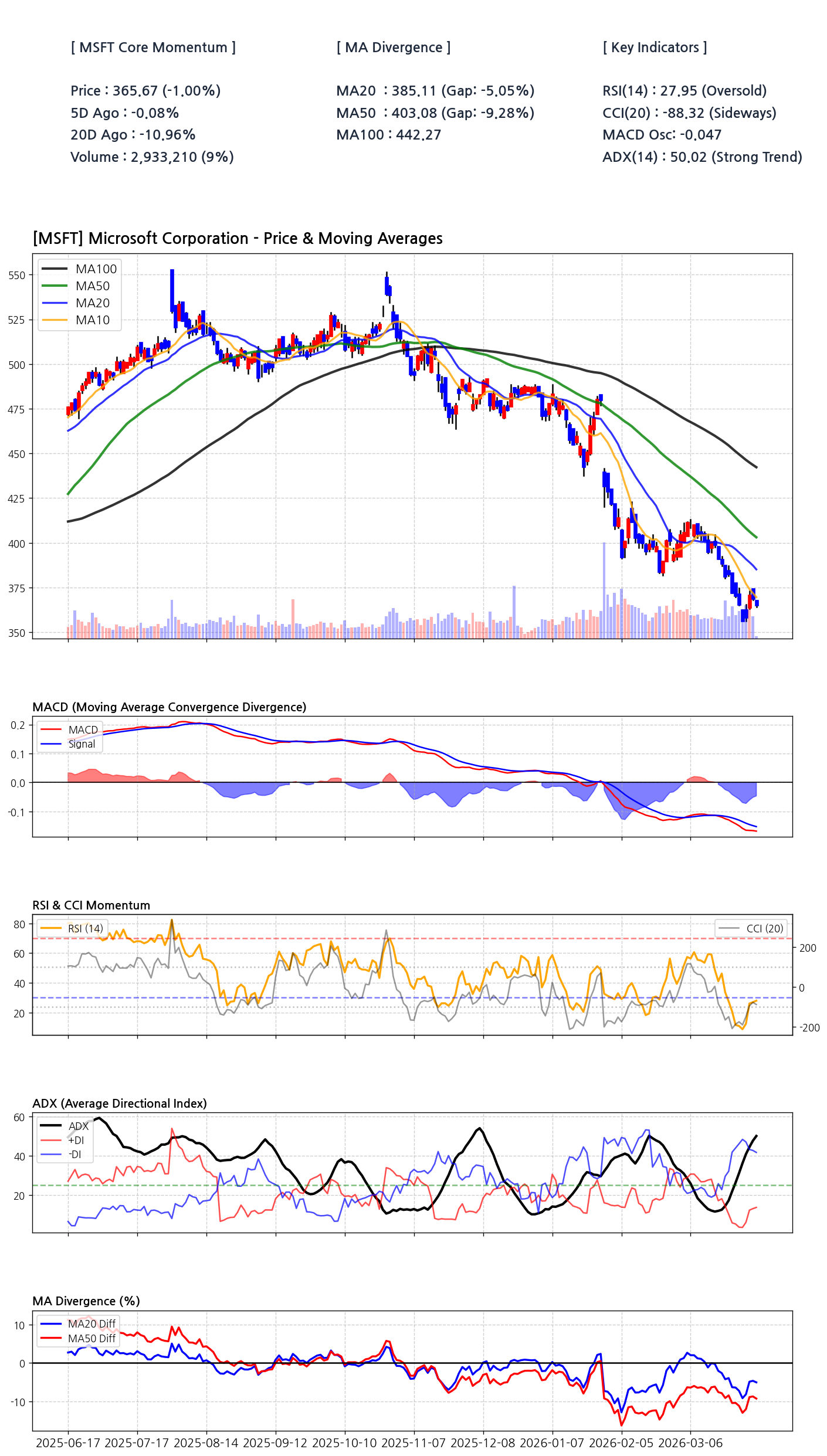Select the Price 365.67 (-1.00%) line
827x1456 pixels.
(x=145, y=91)
